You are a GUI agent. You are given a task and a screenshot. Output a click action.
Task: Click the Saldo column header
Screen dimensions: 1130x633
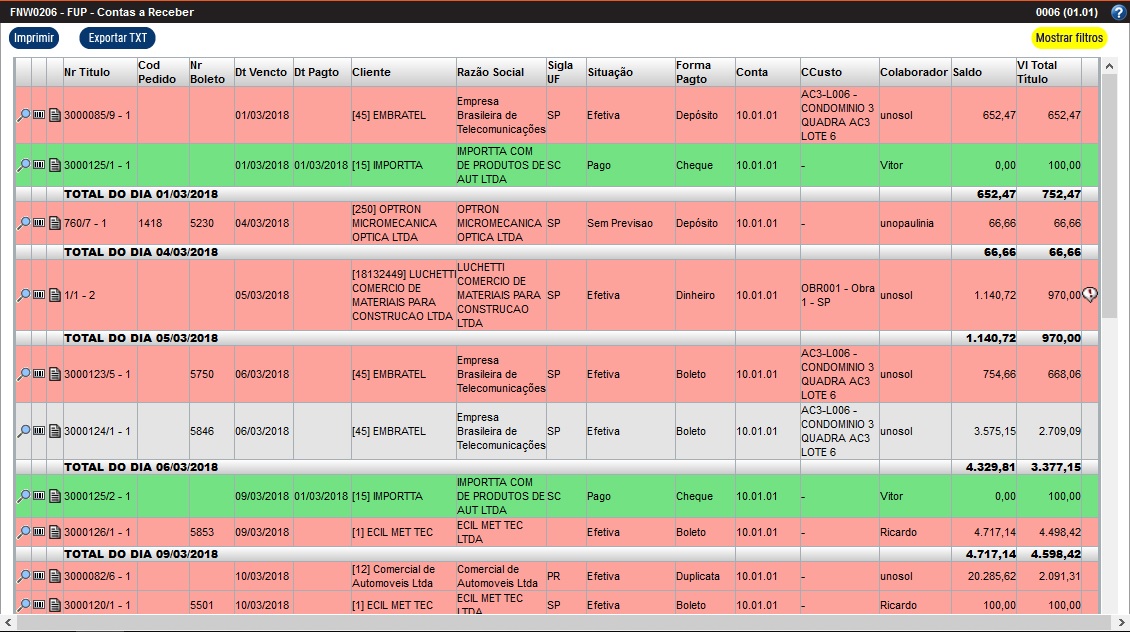click(967, 72)
